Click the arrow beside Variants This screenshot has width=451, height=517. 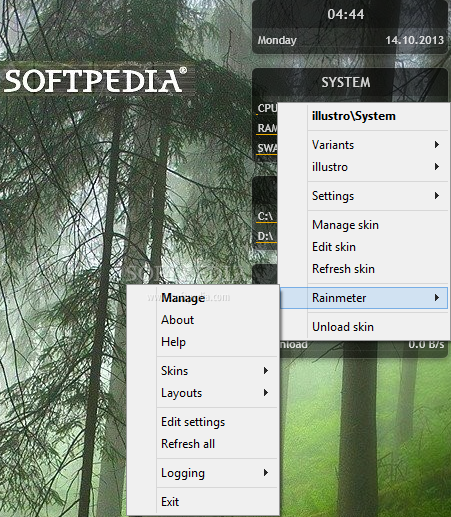coord(437,145)
